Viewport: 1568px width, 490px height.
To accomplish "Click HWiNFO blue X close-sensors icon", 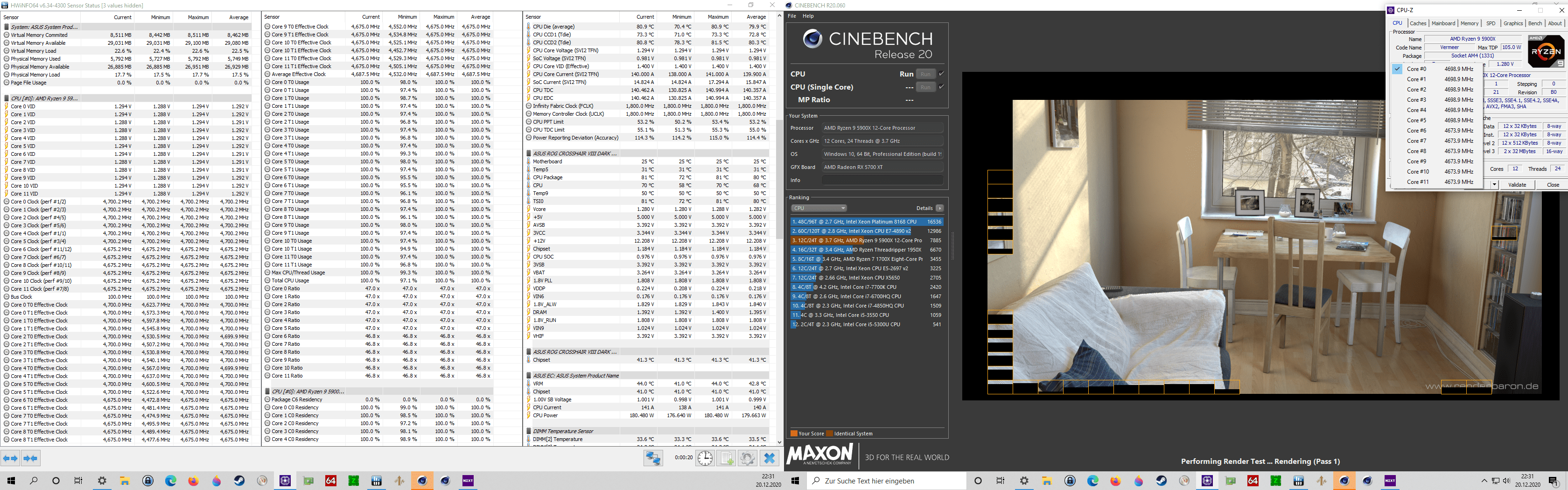I will pos(770,458).
